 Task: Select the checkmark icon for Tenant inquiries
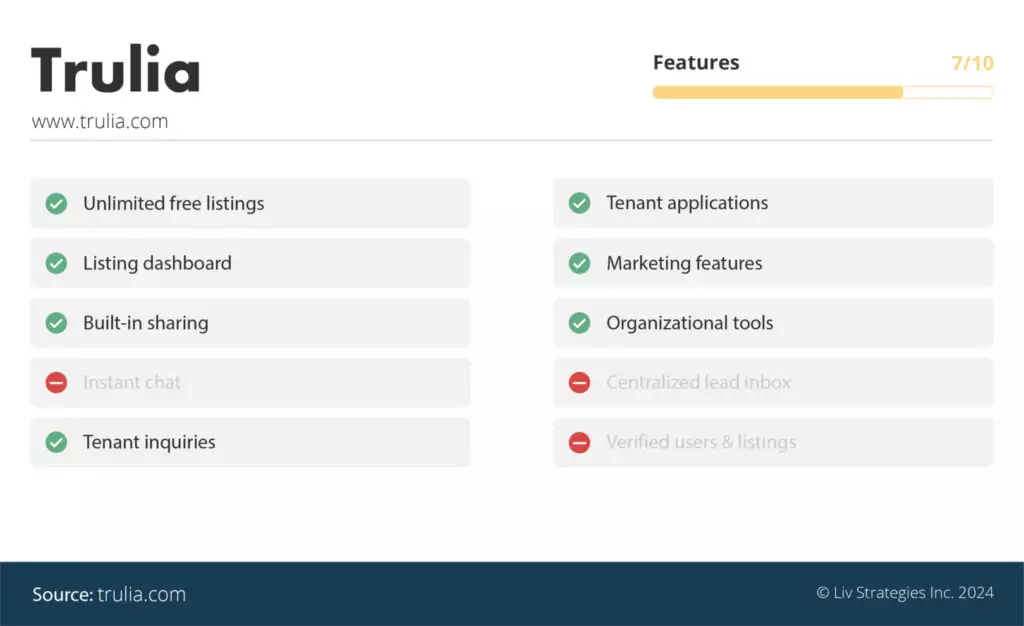click(x=56, y=442)
